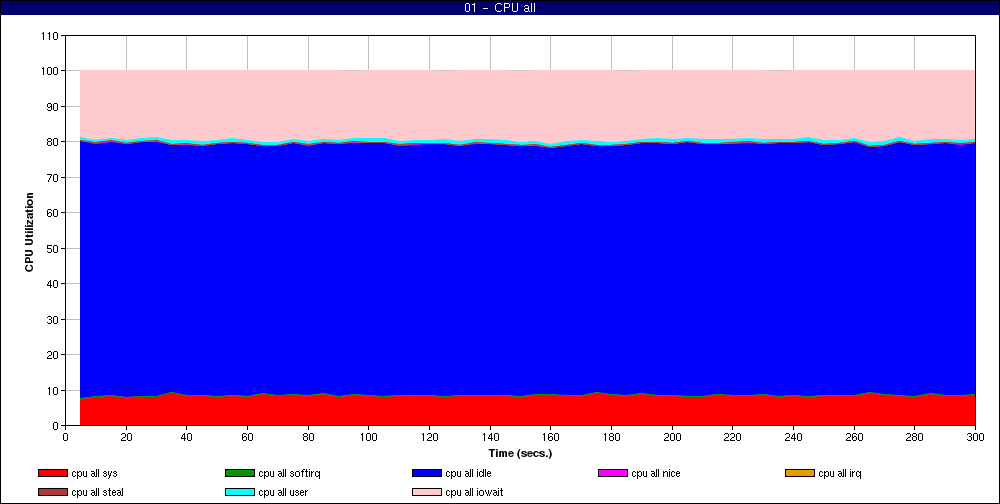1000x504 pixels.
Task: Click the blue cpu all idle legend swatch
Action: (427, 473)
